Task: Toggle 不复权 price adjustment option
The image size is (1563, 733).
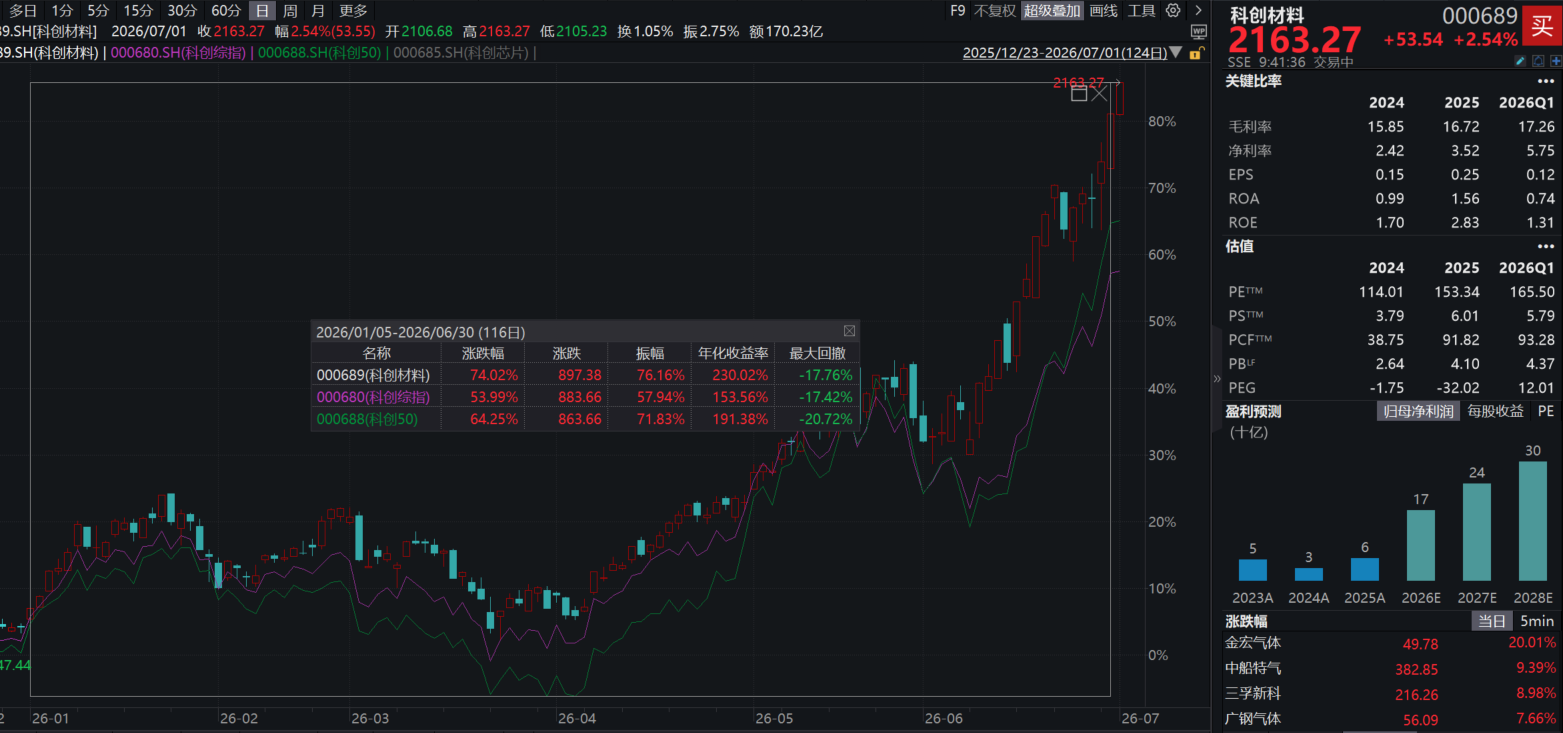Action: pos(994,10)
